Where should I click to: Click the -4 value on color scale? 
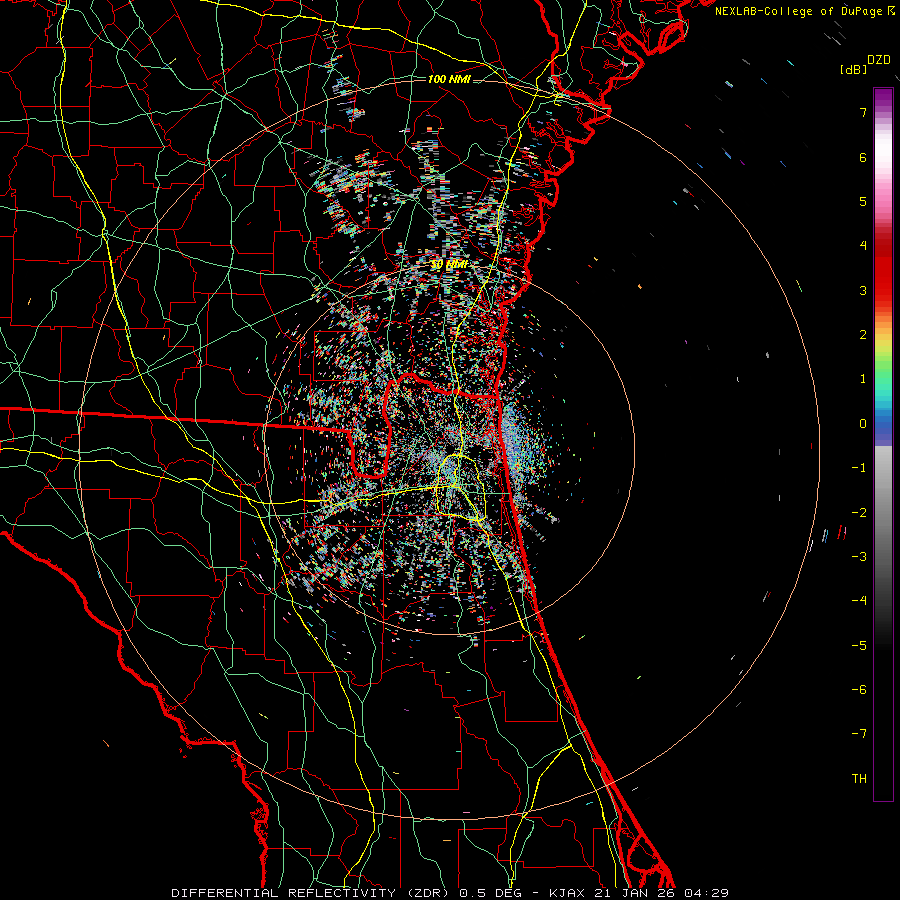tap(859, 601)
